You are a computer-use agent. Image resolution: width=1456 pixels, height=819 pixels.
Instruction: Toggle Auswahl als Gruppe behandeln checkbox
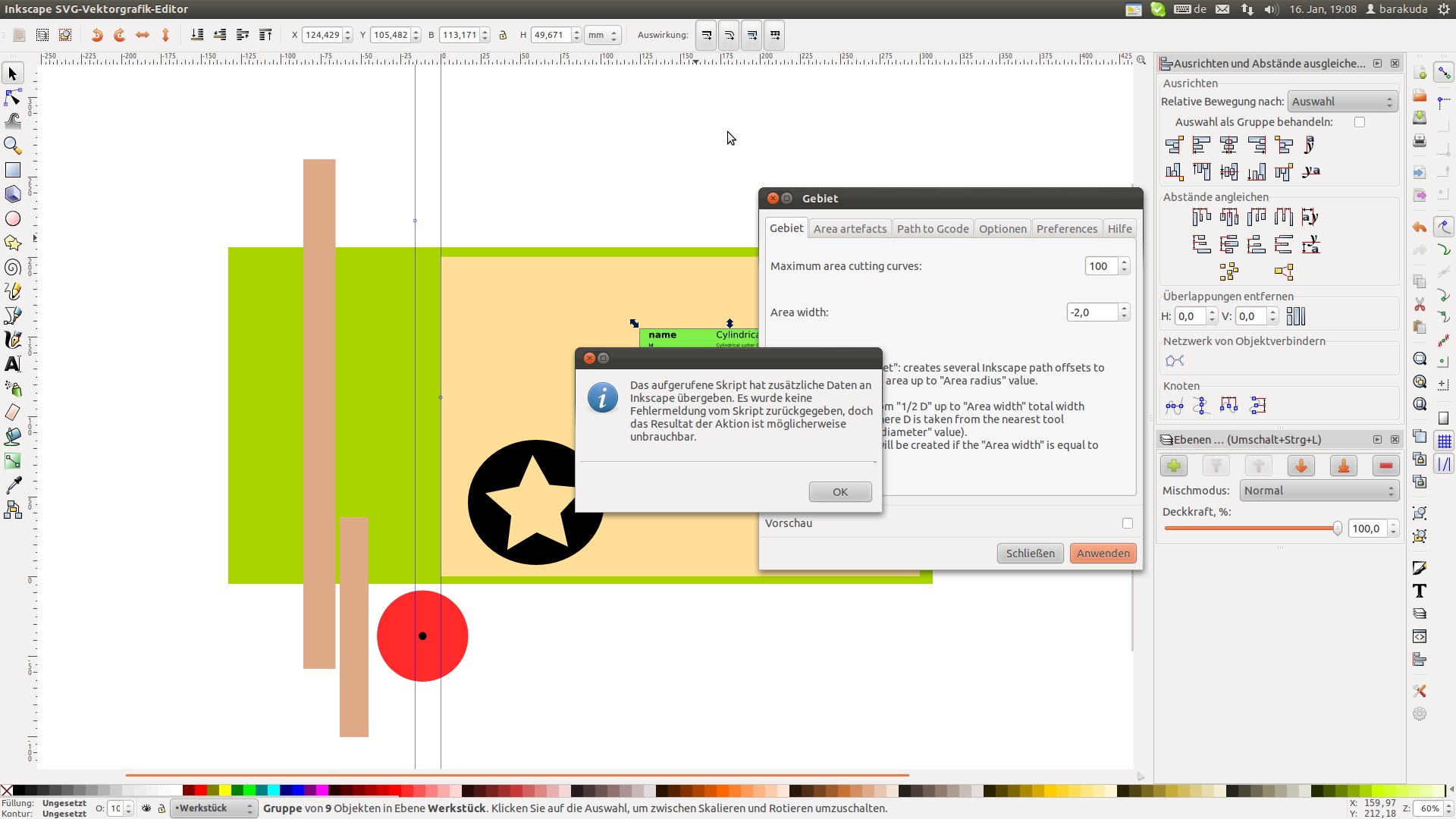[x=1360, y=122]
